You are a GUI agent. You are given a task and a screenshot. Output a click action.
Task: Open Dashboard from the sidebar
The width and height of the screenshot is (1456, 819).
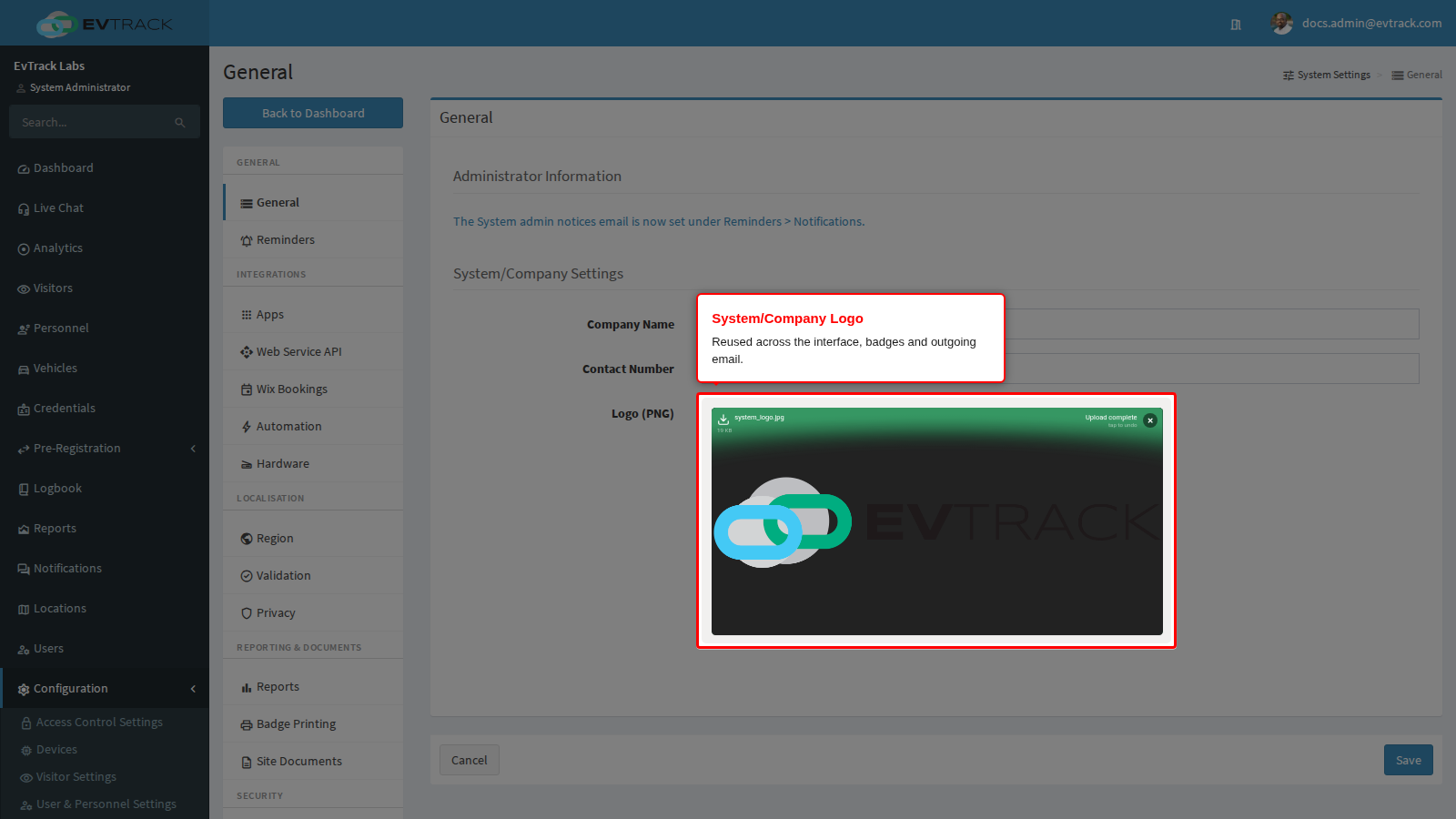(105, 168)
